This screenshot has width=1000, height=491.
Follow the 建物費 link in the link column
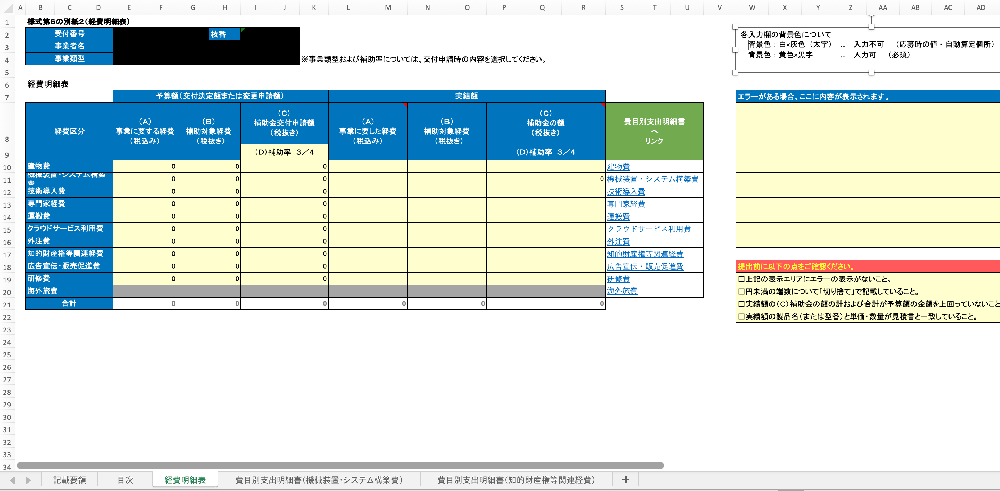[618, 166]
